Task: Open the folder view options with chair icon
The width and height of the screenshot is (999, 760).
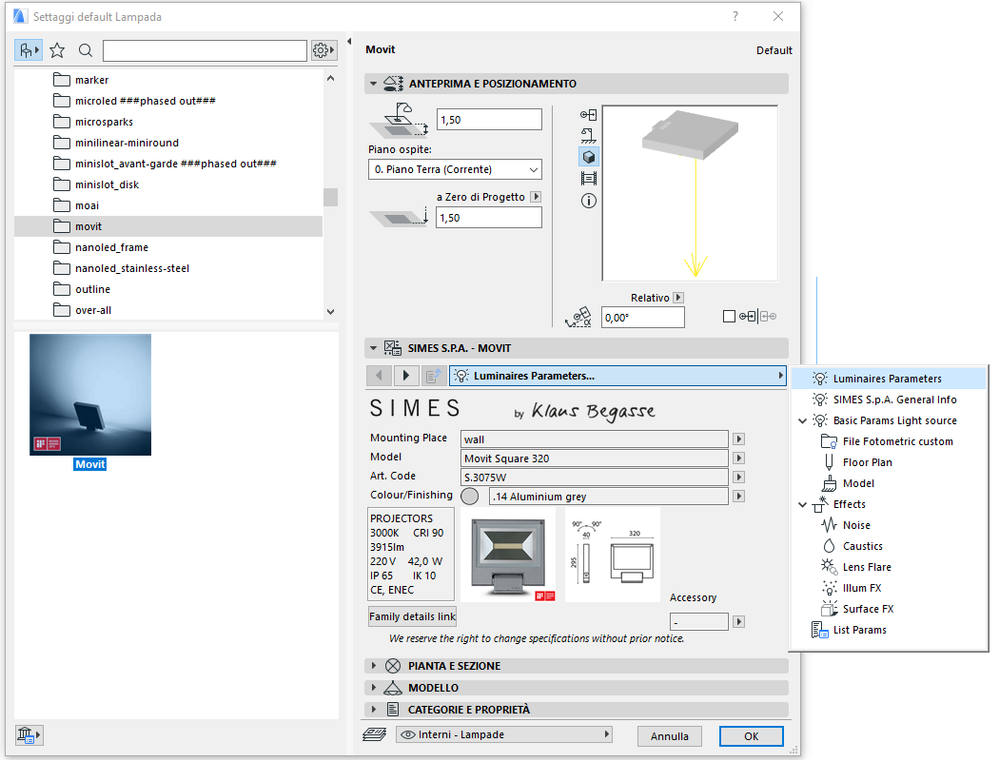Action: click(x=29, y=50)
